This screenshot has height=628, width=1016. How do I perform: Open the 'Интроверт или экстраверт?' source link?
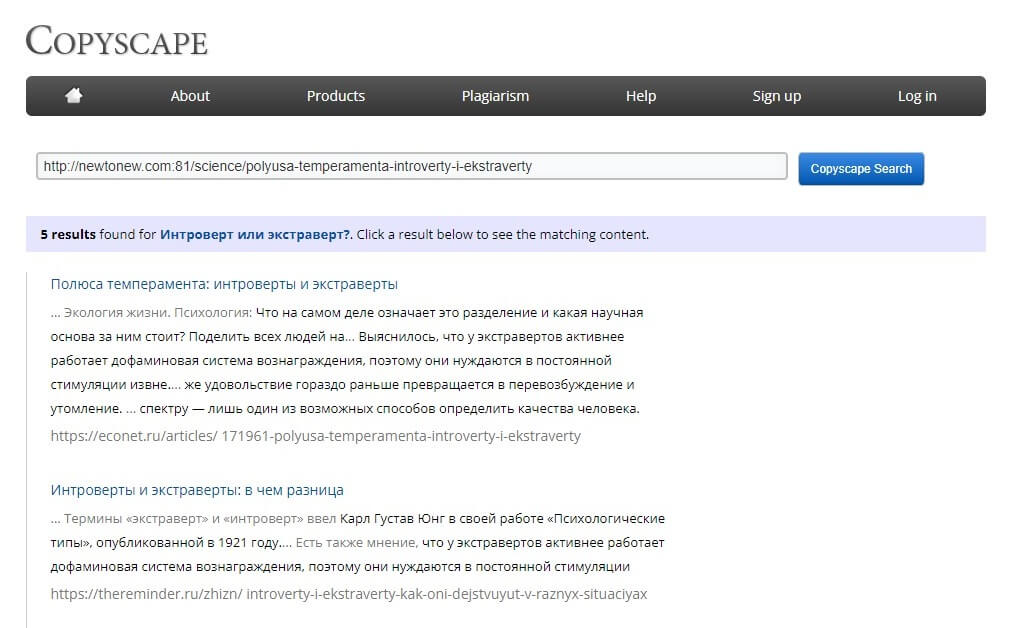tap(255, 235)
